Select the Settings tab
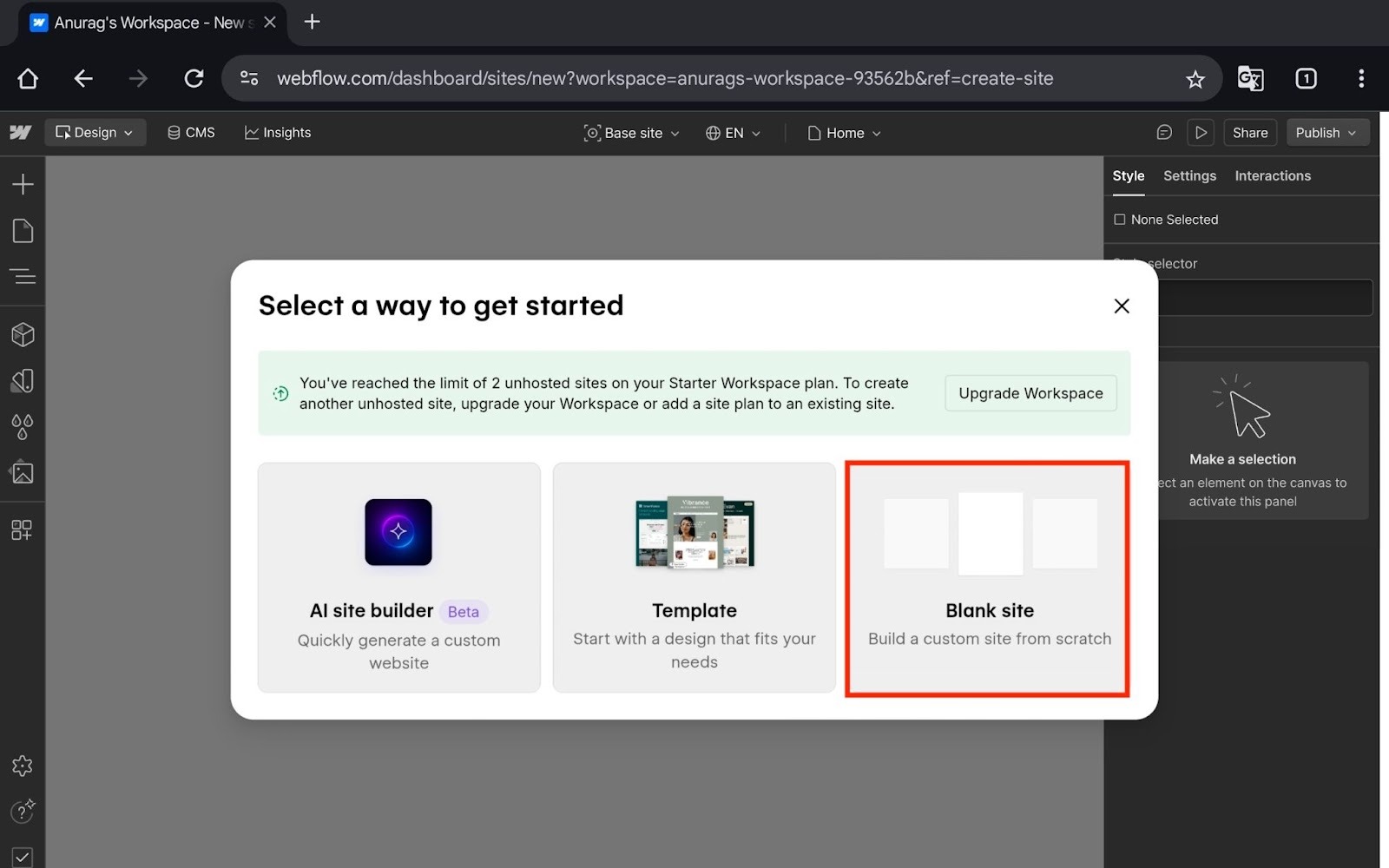Image resolution: width=1389 pixels, height=868 pixels. (1189, 176)
